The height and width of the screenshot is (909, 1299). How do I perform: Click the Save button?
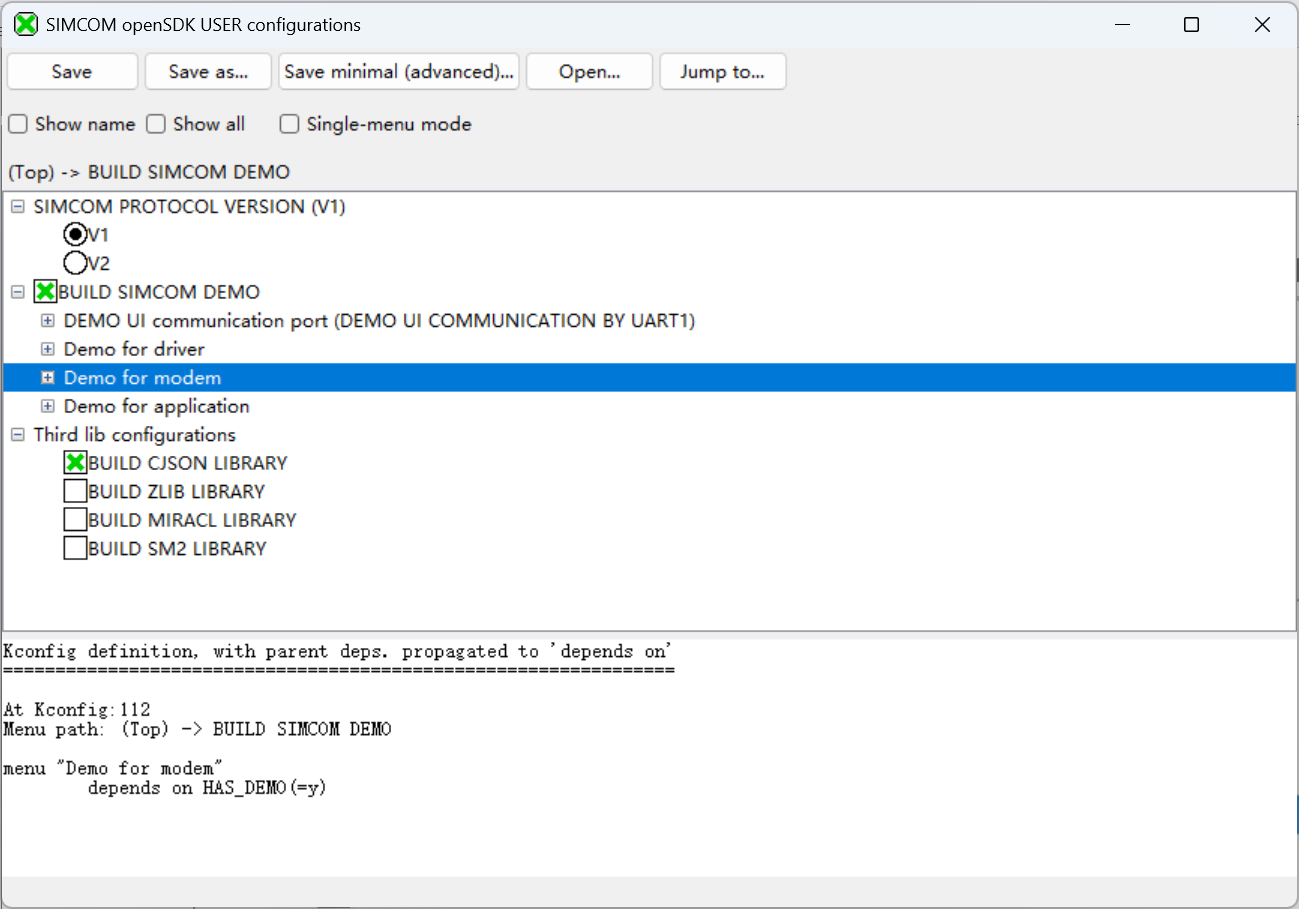click(72, 72)
